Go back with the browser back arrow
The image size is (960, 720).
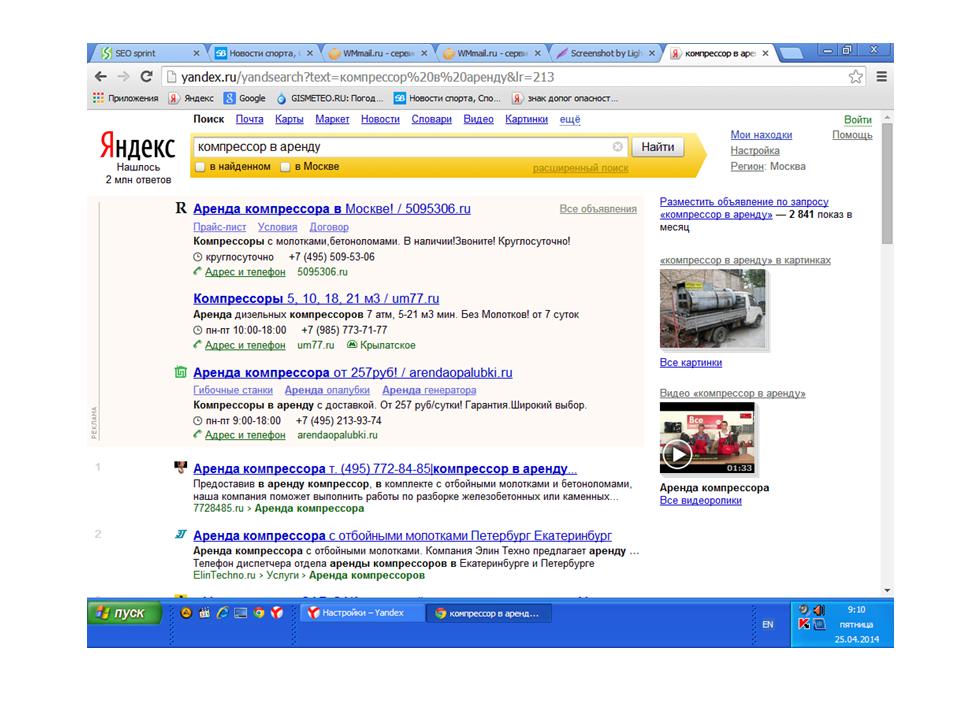click(x=101, y=77)
